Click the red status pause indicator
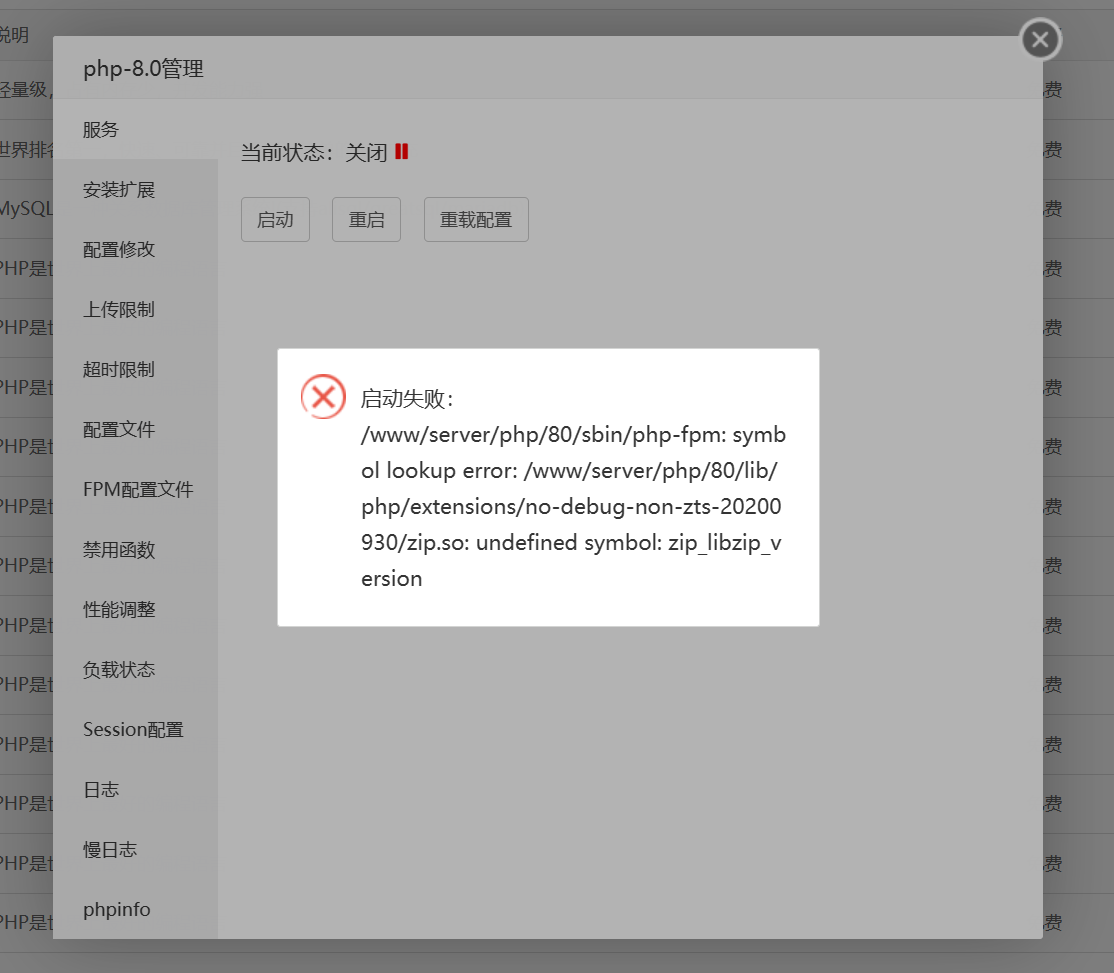1114x973 pixels. 401,151
